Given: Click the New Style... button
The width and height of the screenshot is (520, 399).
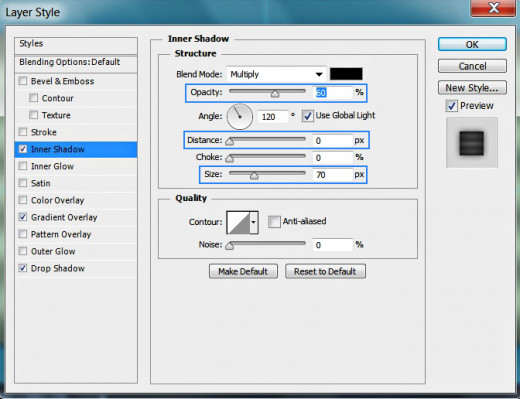Looking at the screenshot, I should click(x=472, y=88).
